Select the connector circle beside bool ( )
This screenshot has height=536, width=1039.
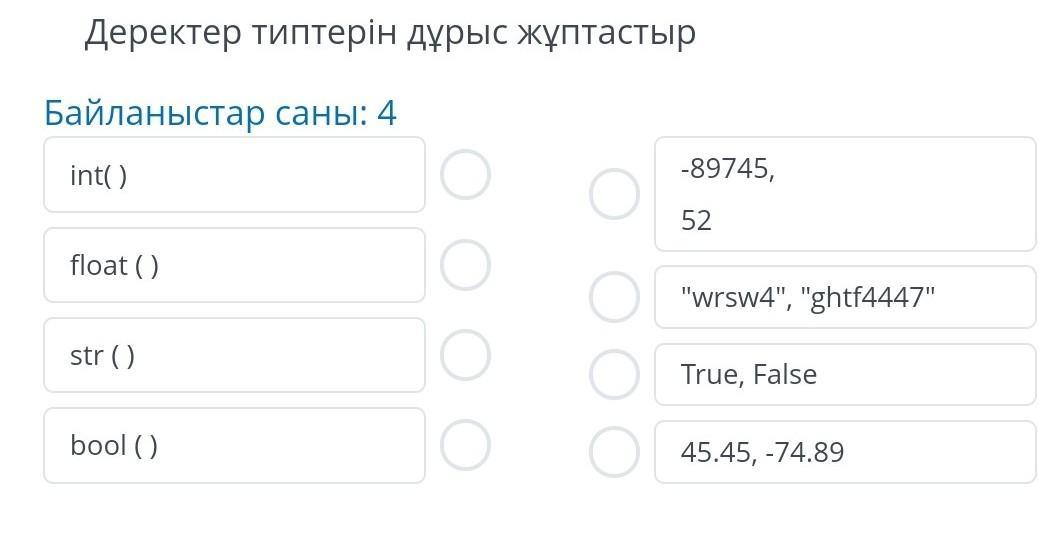465,445
